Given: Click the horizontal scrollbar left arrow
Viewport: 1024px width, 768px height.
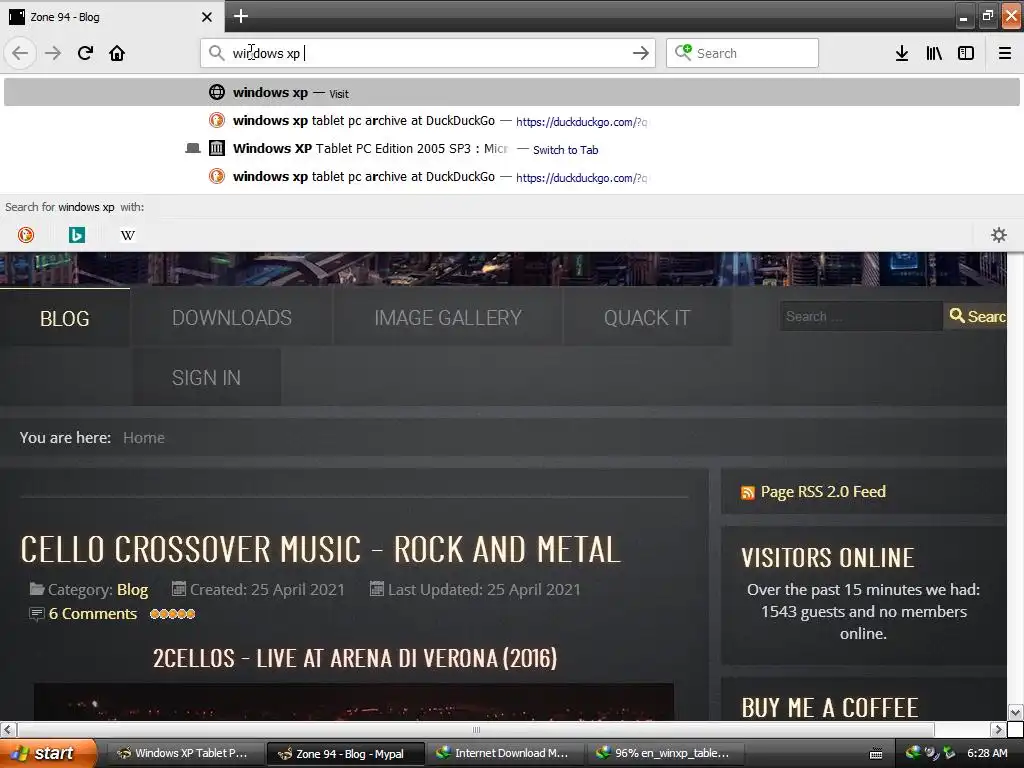Looking at the screenshot, I should [x=8, y=729].
